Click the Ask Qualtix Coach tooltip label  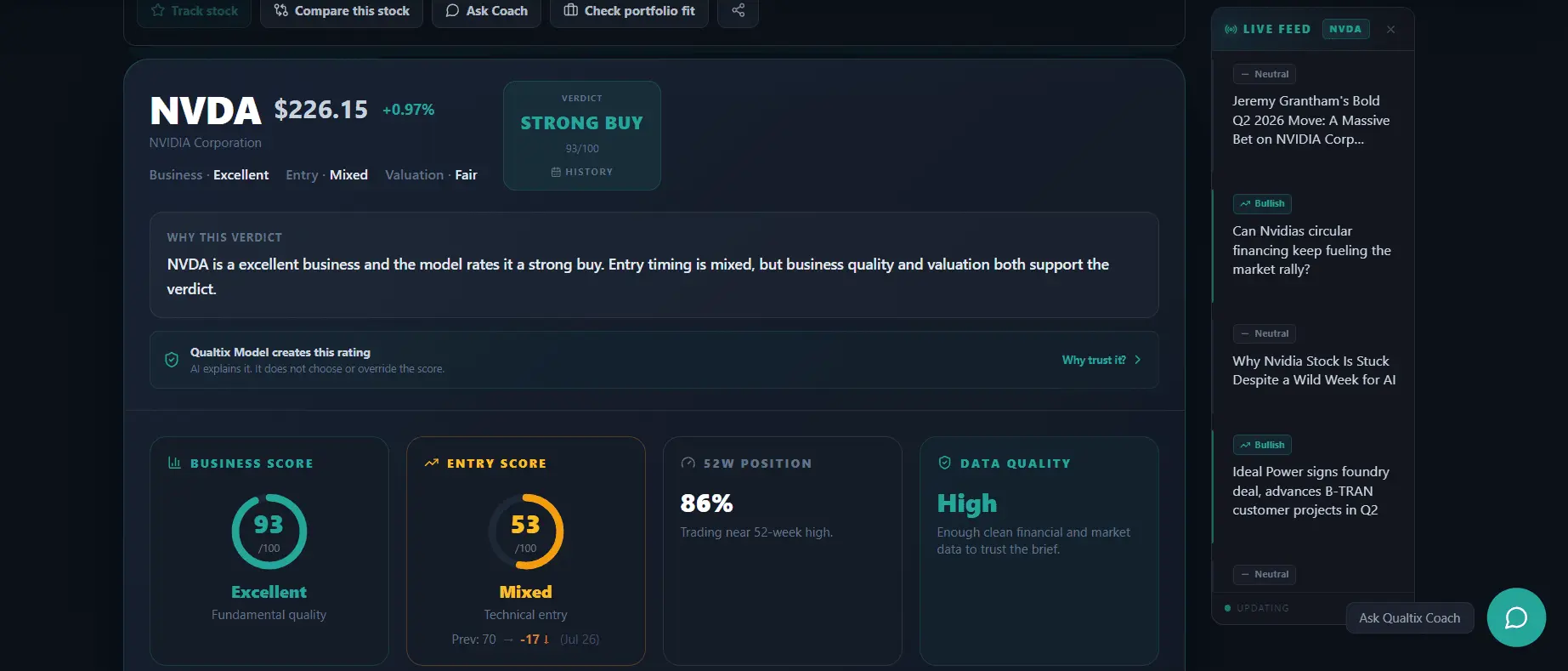click(1409, 618)
